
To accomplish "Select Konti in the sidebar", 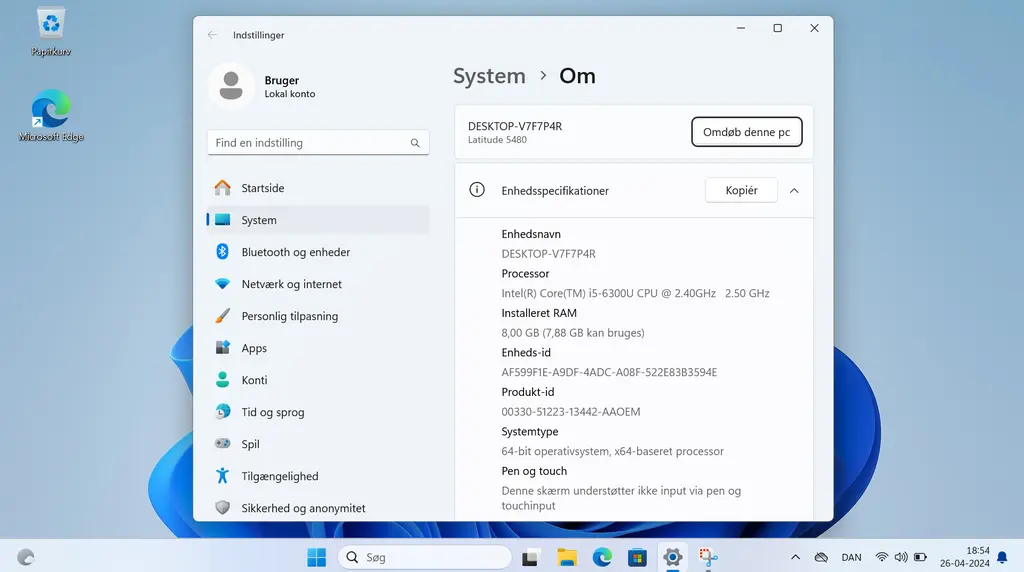I will pos(254,380).
